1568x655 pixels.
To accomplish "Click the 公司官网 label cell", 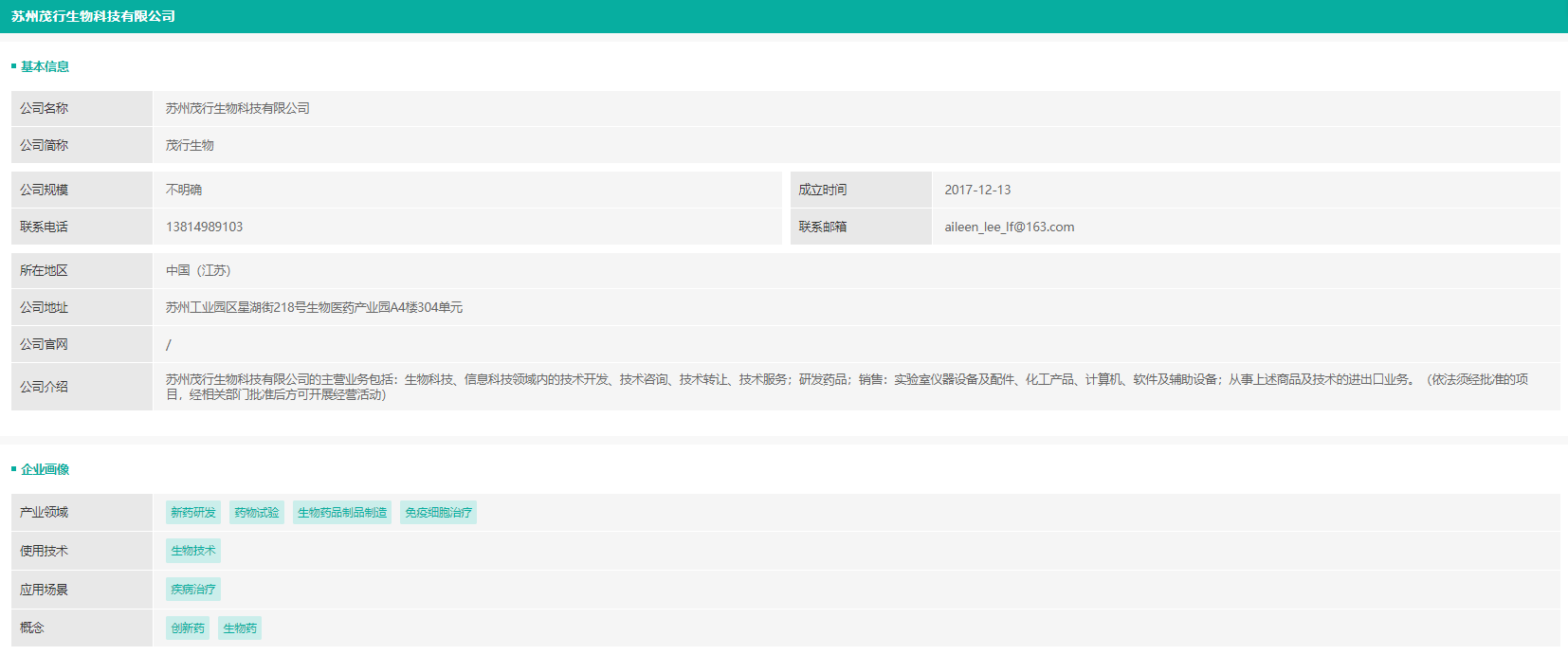I will coord(82,344).
